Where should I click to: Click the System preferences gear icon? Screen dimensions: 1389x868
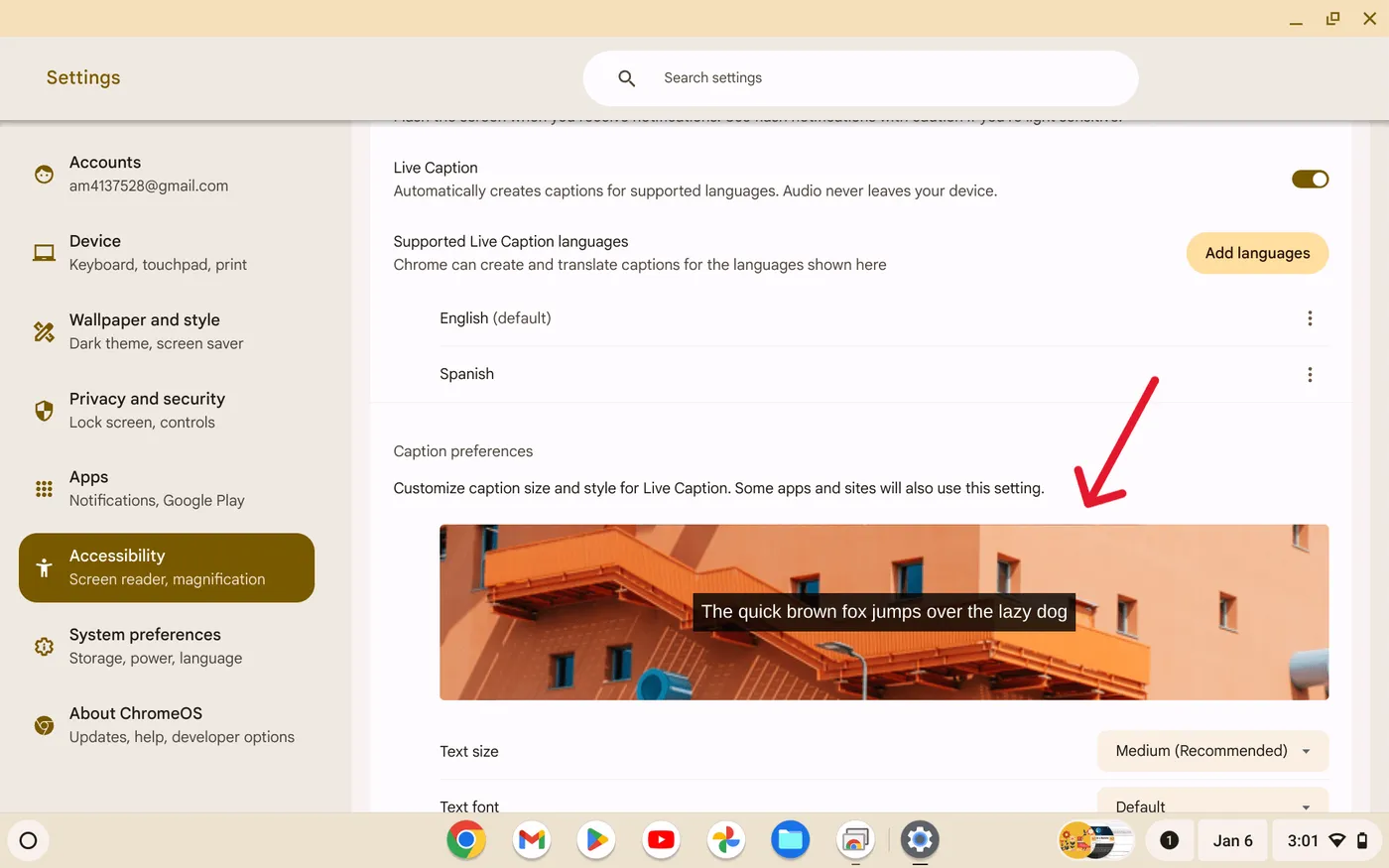(44, 647)
